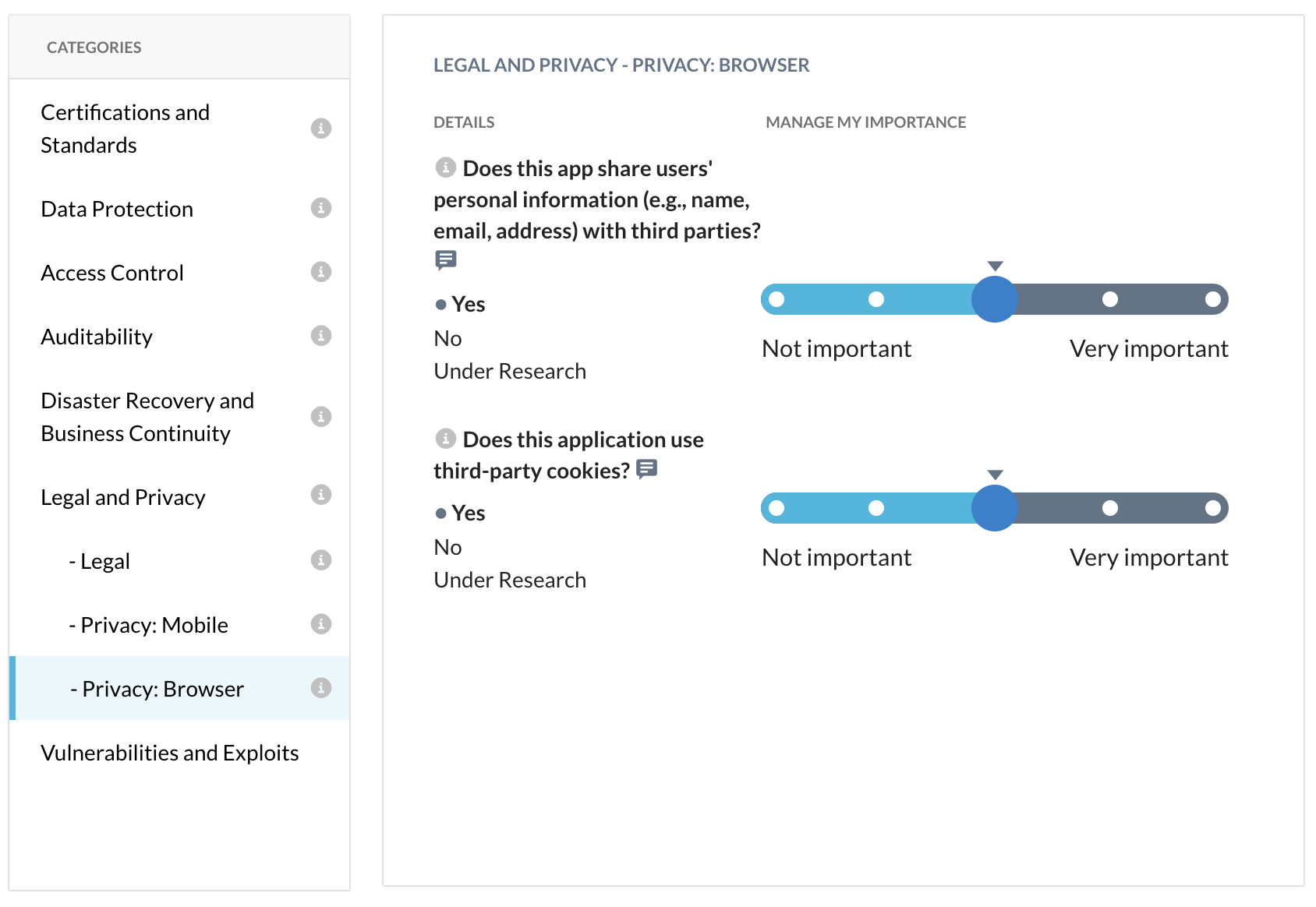The width and height of the screenshot is (1316, 907).
Task: Open comment icon under personal information question
Action: [x=446, y=259]
